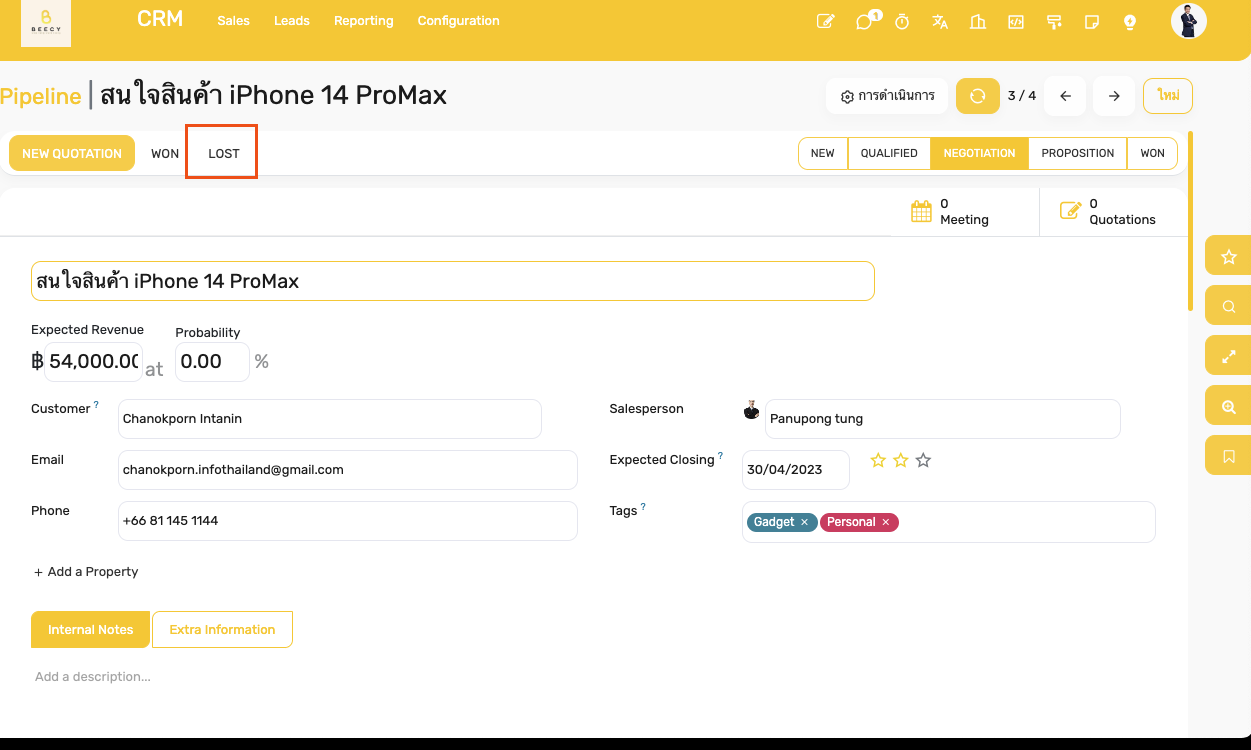Image resolution: width=1251 pixels, height=750 pixels.
Task: Click the Pipeline breadcrumb link
Action: pyautogui.click(x=41, y=96)
